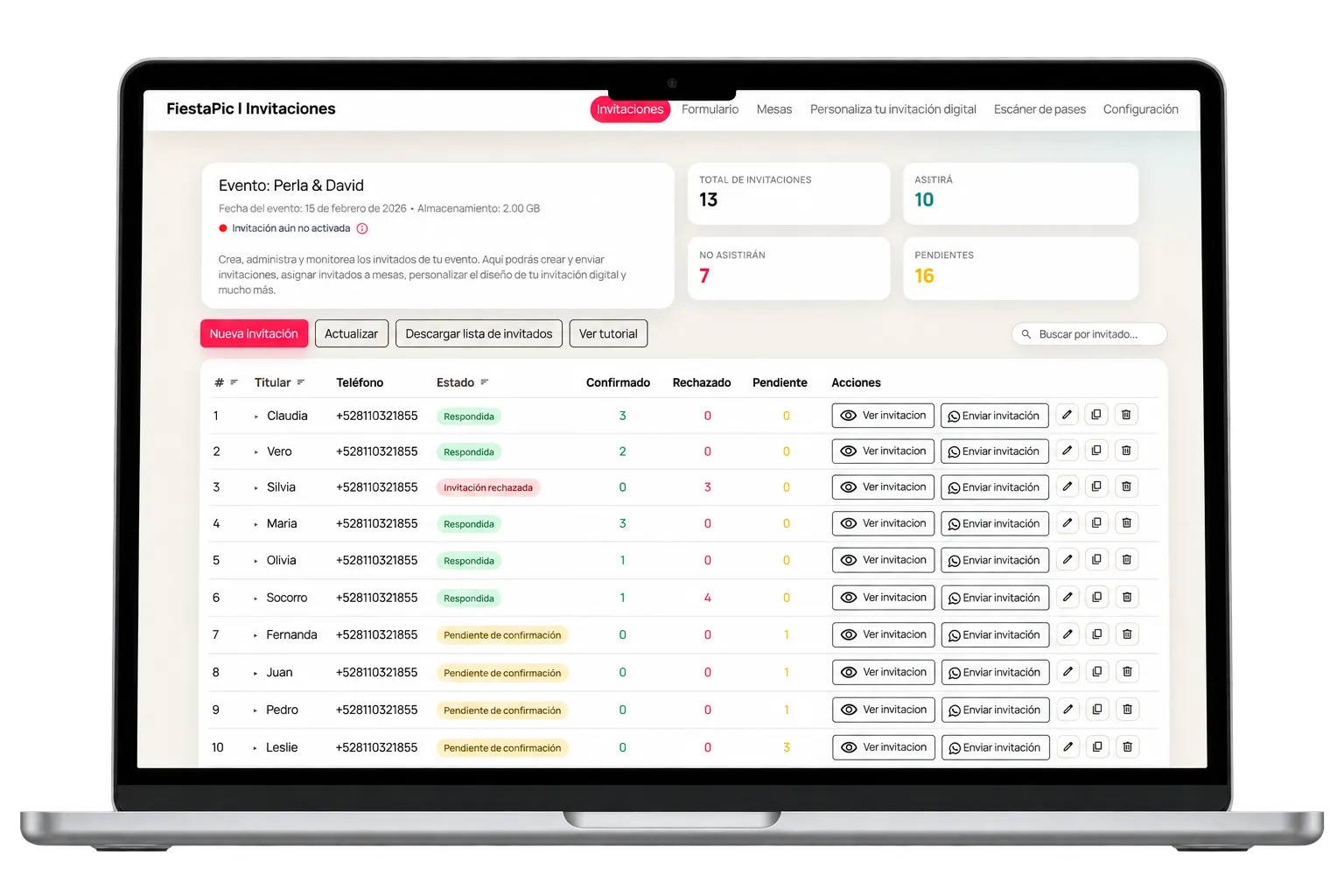
Task: Edit Fernanda's invitation with the pencil icon
Action: tap(1067, 634)
